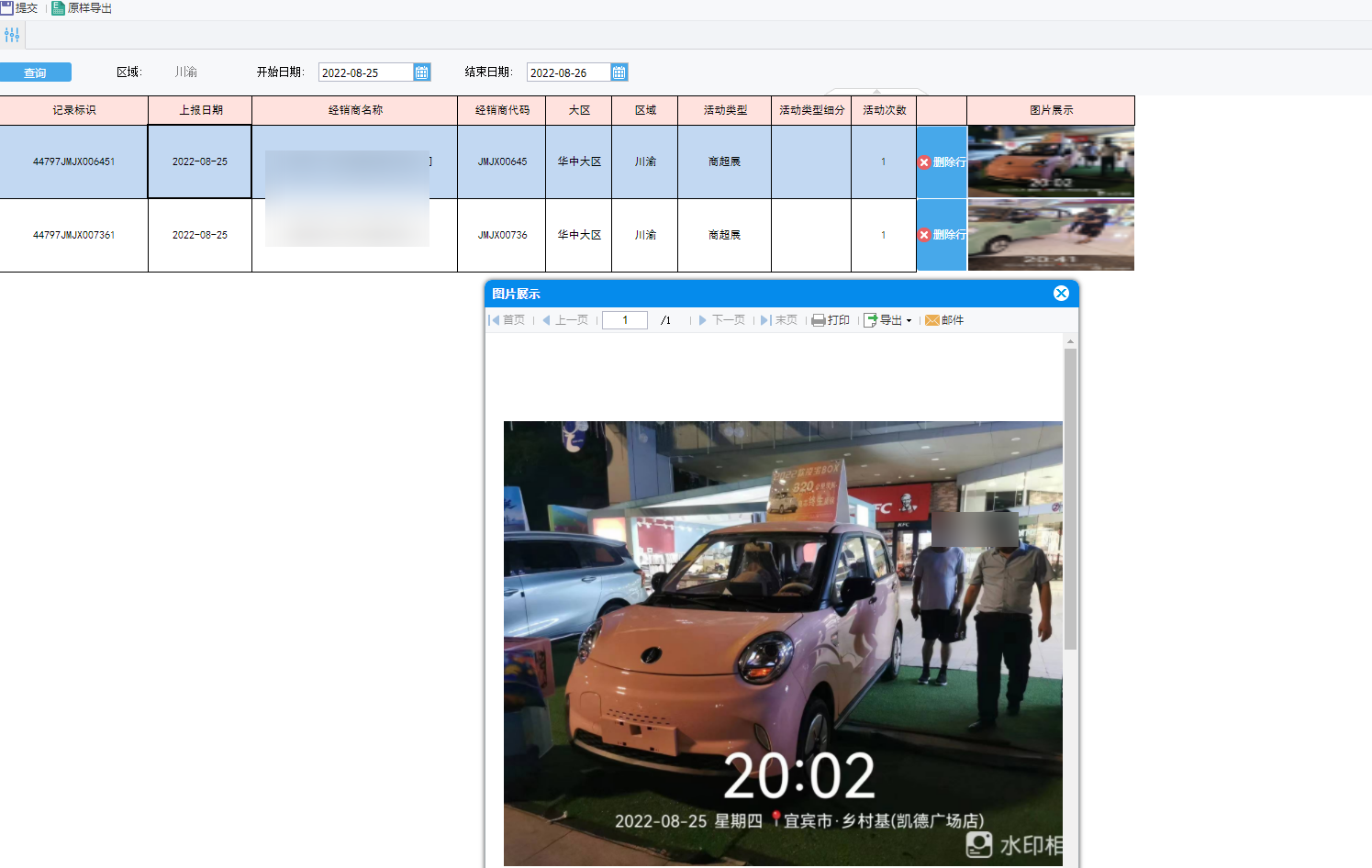Open the 区域 region dropdown
Image resolution: width=1372 pixels, height=868 pixels.
point(186,72)
